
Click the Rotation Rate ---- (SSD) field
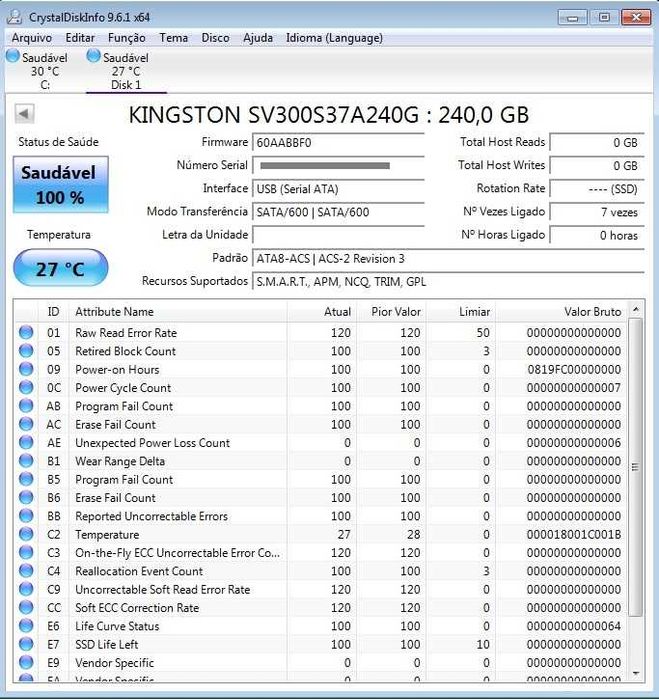[x=597, y=189]
